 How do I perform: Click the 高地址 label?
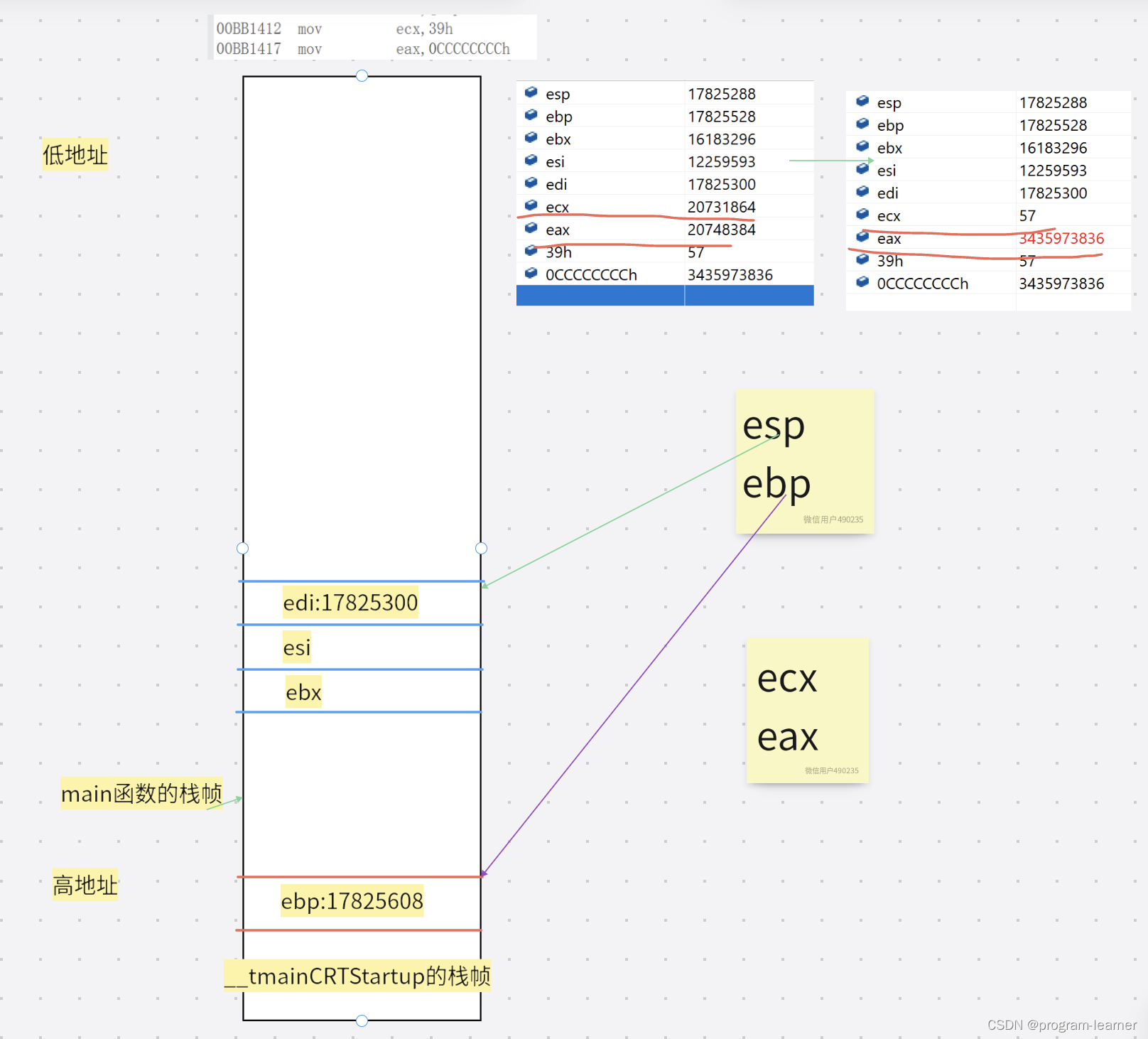click(85, 885)
